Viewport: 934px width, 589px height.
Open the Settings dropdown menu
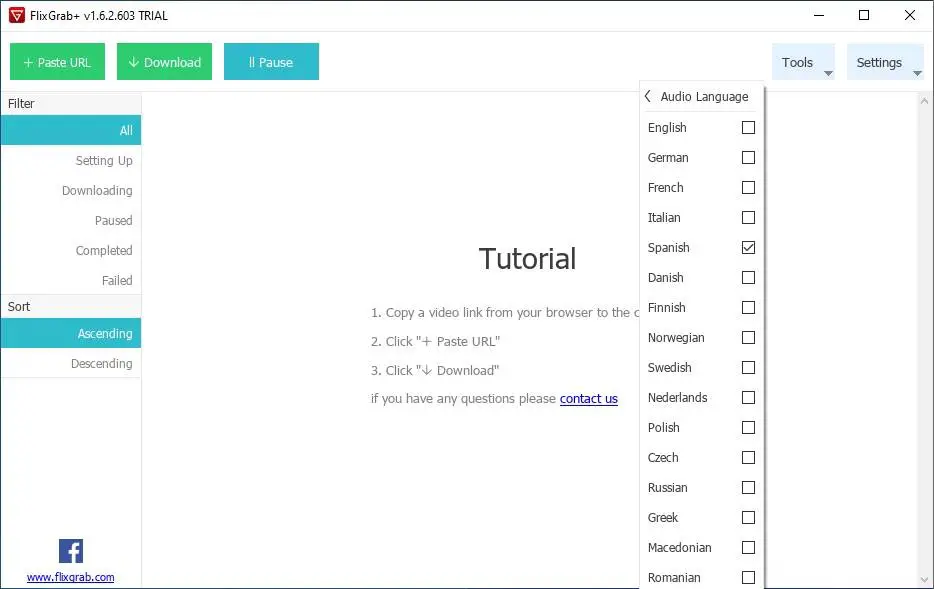coord(885,62)
